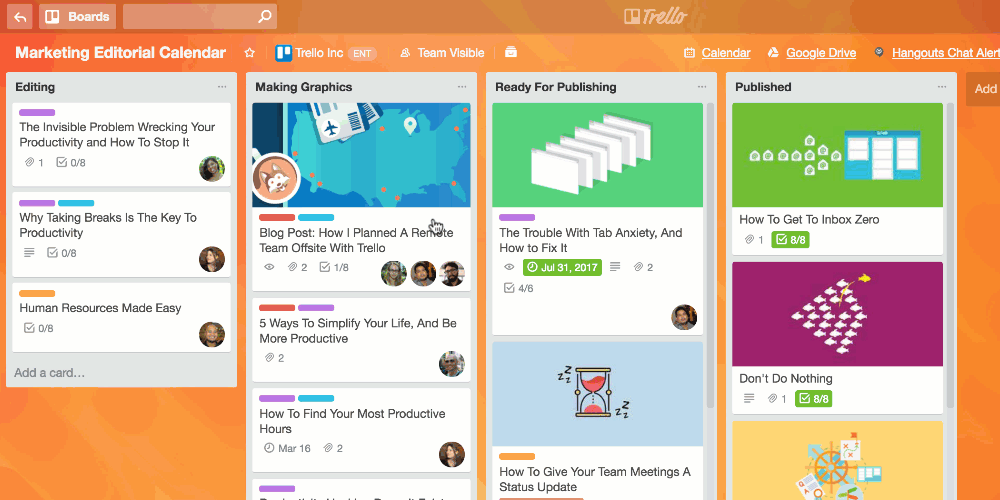Toggle the Jul 31, 2017 due date badge
Screen dimensions: 1000x500
(x=562, y=267)
